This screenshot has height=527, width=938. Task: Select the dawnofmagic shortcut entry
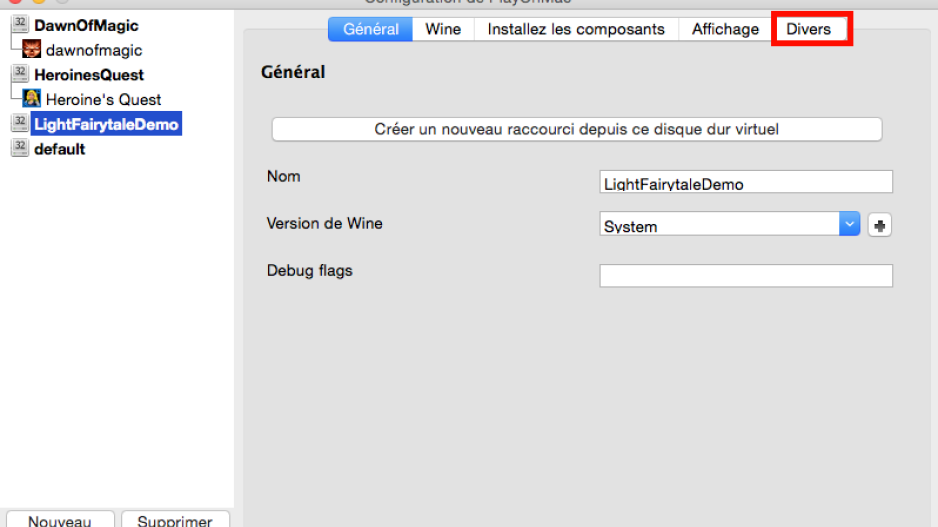click(94, 50)
